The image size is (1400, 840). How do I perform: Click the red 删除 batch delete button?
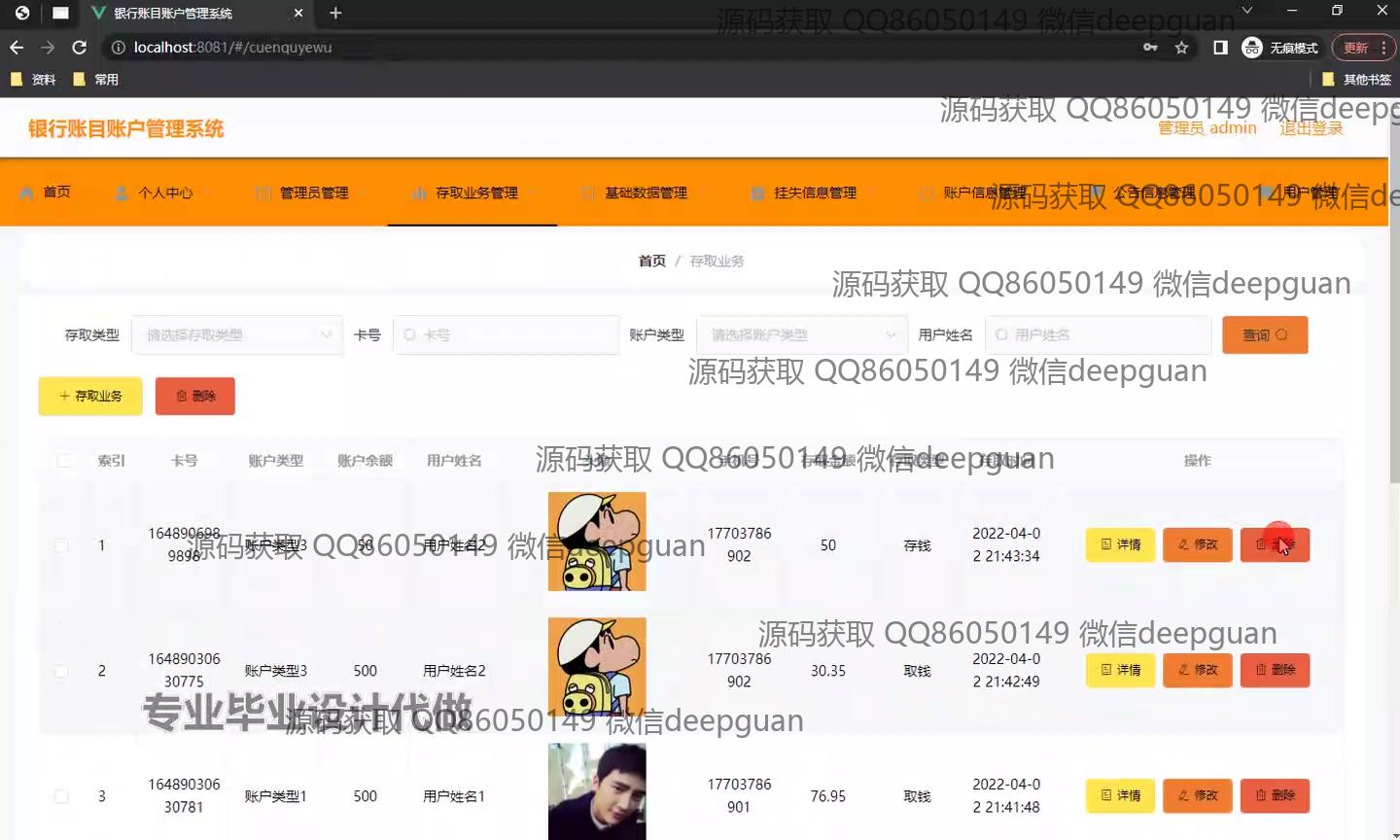tap(195, 396)
